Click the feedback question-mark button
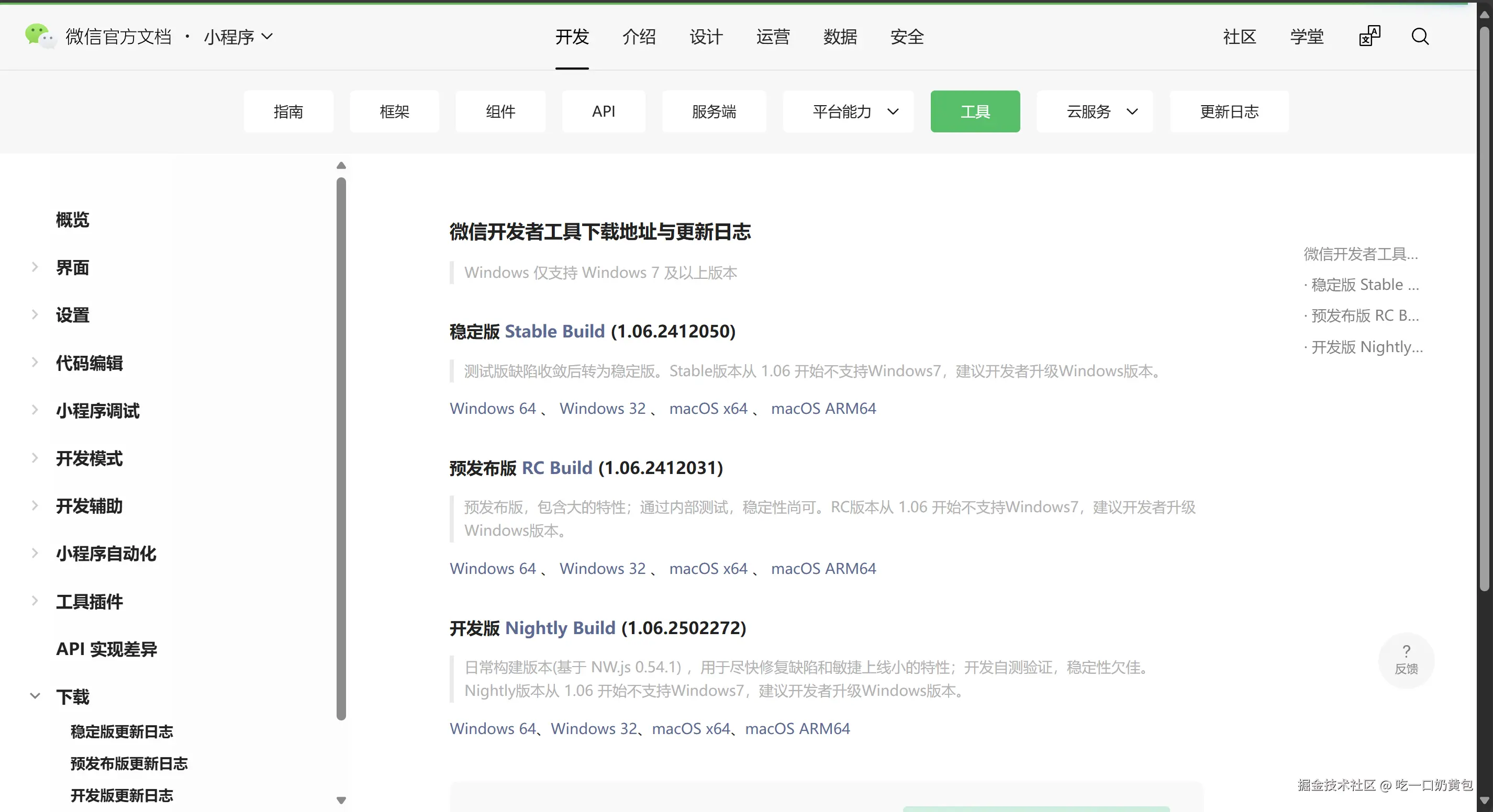 coord(1406,660)
